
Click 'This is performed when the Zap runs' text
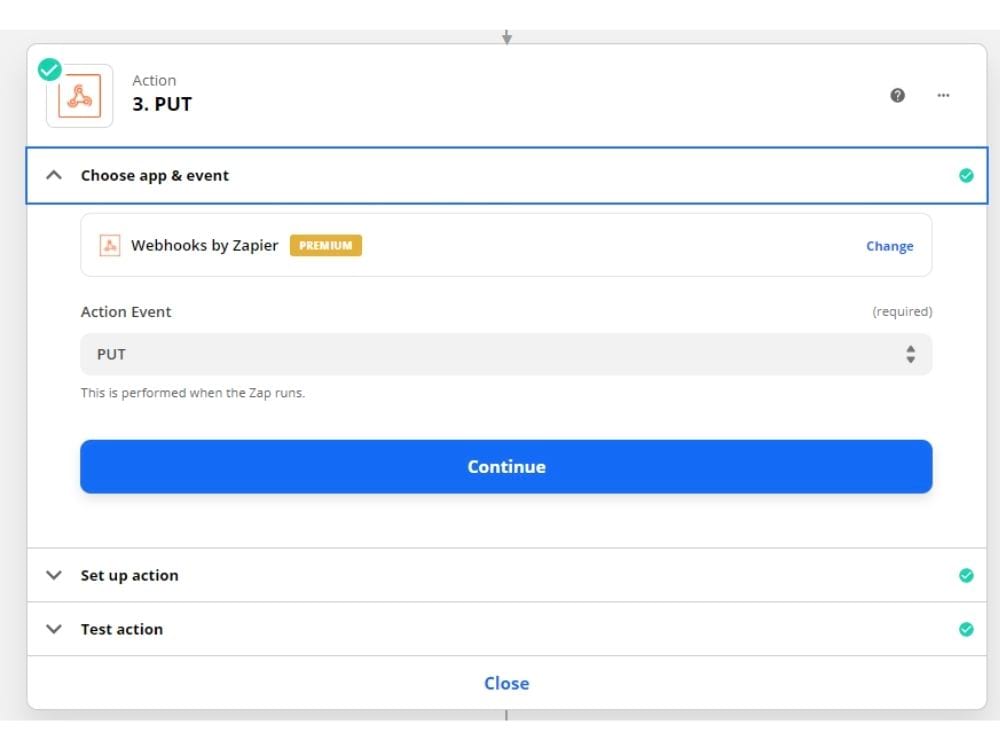193,393
